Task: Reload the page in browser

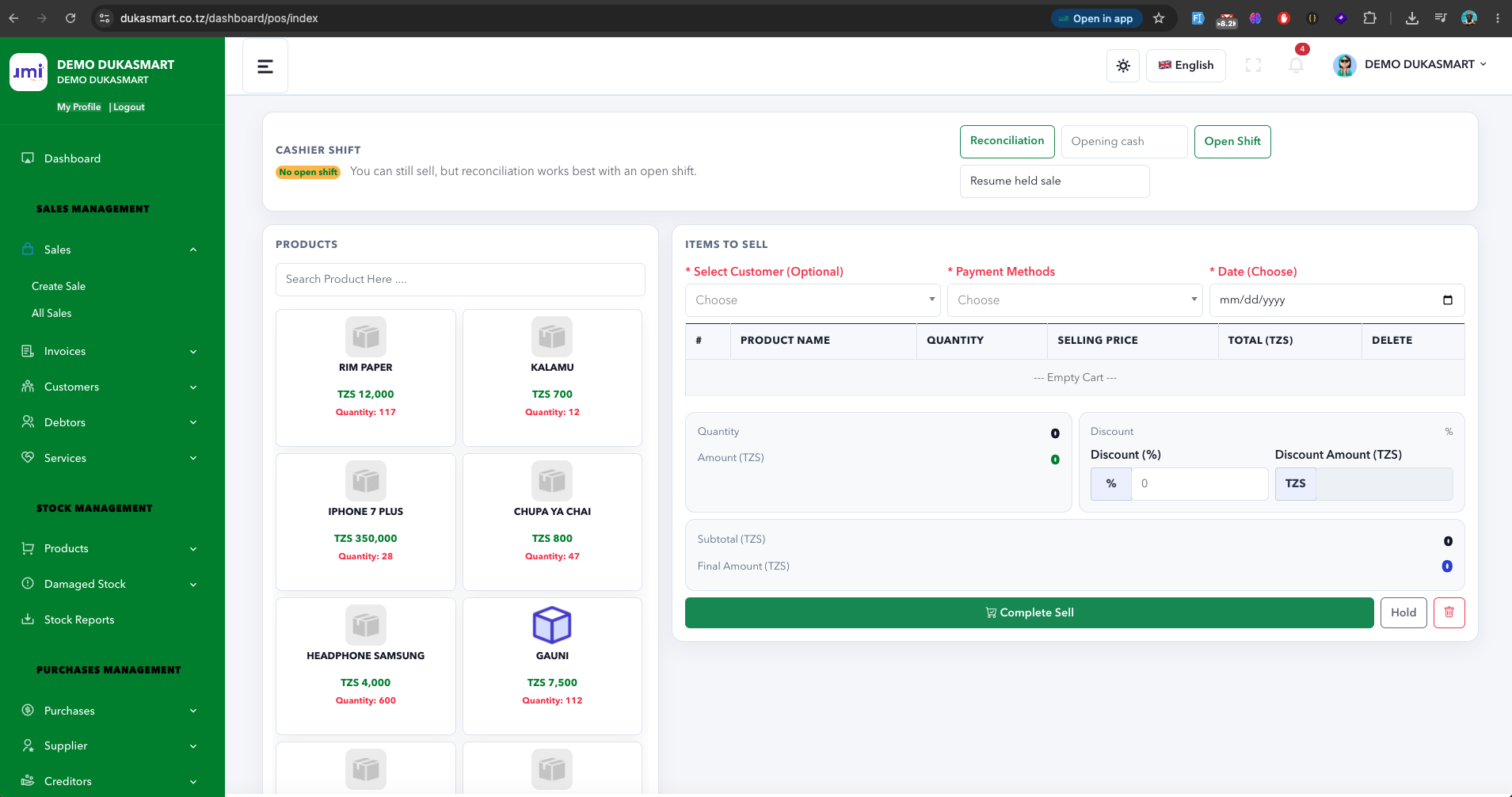Action: pyautogui.click(x=70, y=18)
